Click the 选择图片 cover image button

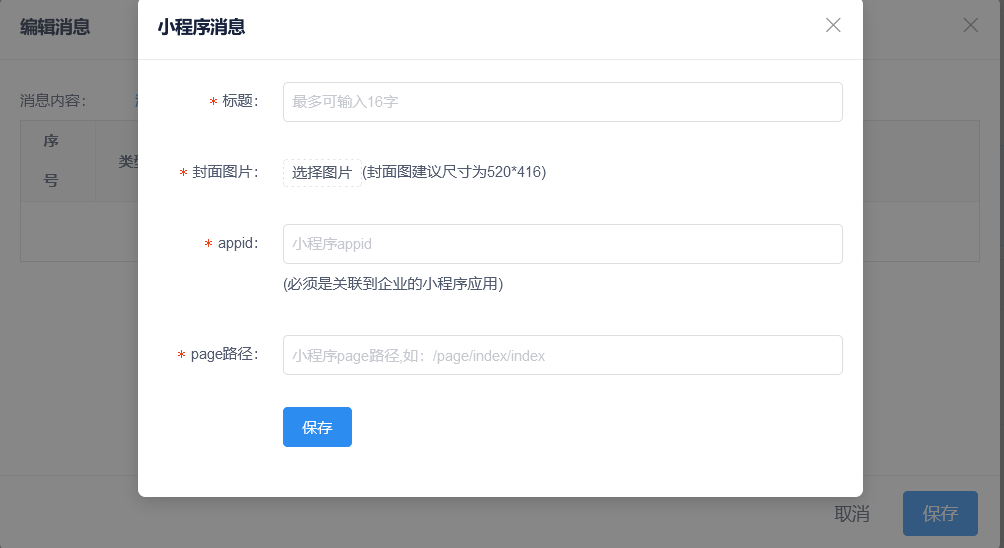coord(322,173)
